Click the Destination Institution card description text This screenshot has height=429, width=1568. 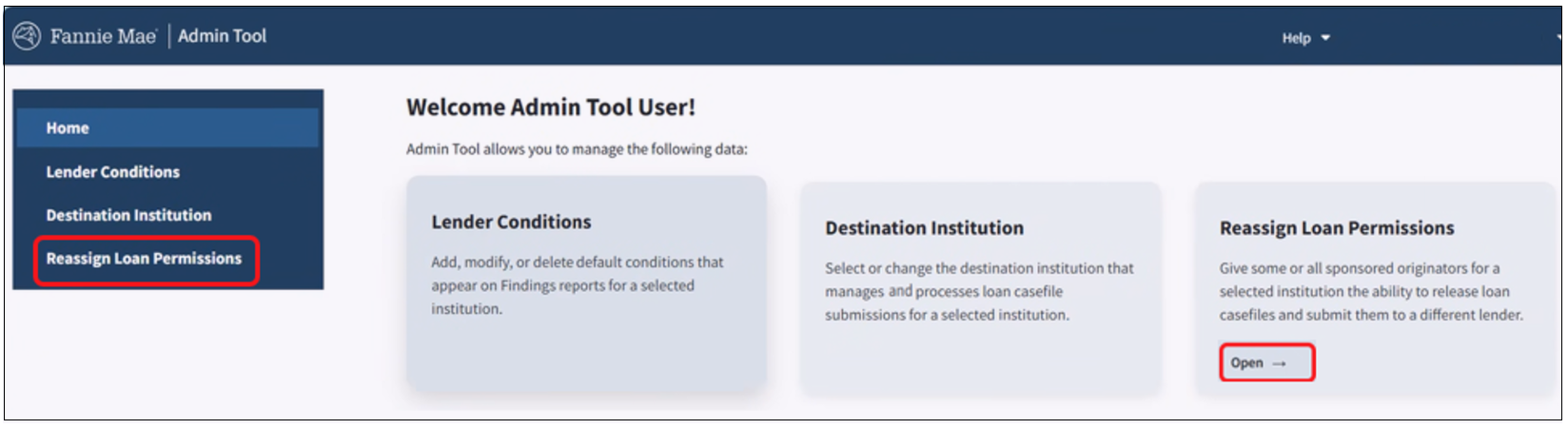point(979,291)
